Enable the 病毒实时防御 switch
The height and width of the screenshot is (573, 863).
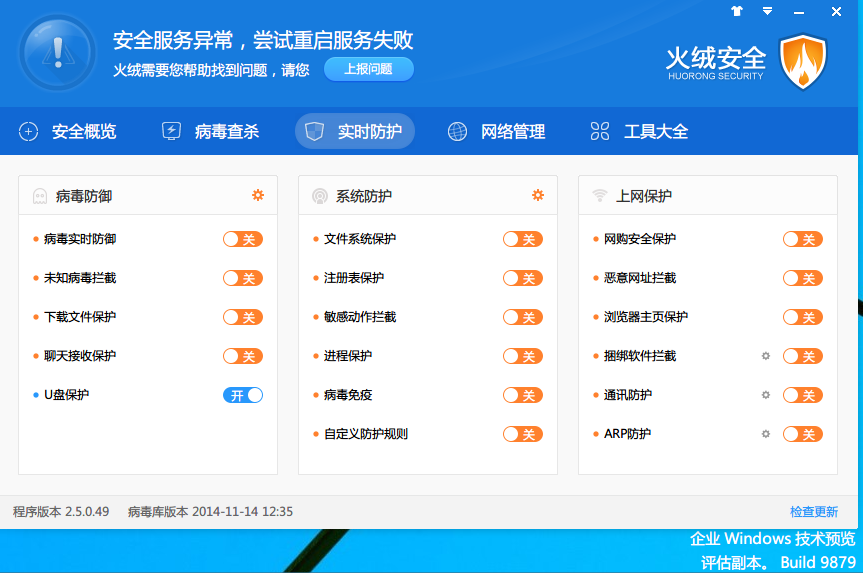[243, 239]
